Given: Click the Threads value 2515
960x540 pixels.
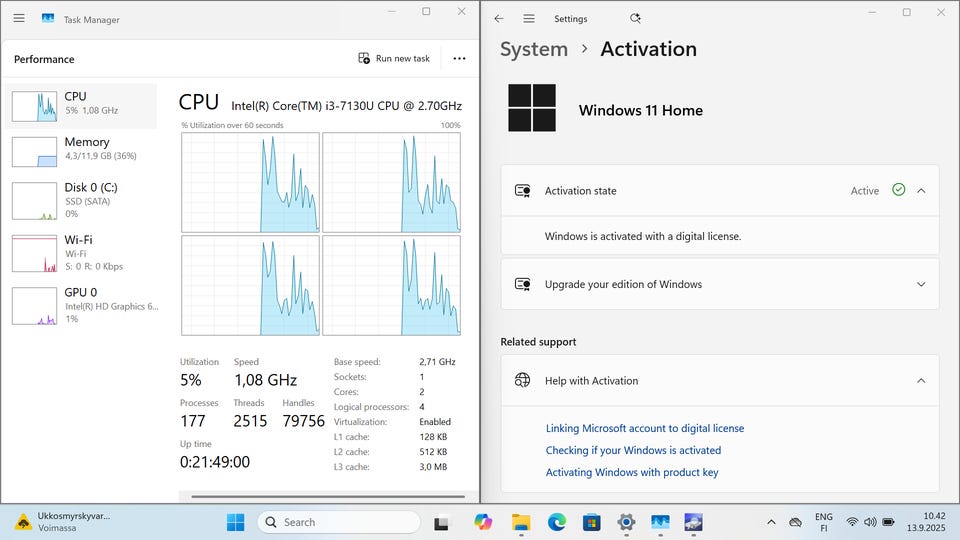Looking at the screenshot, I should [x=250, y=421].
